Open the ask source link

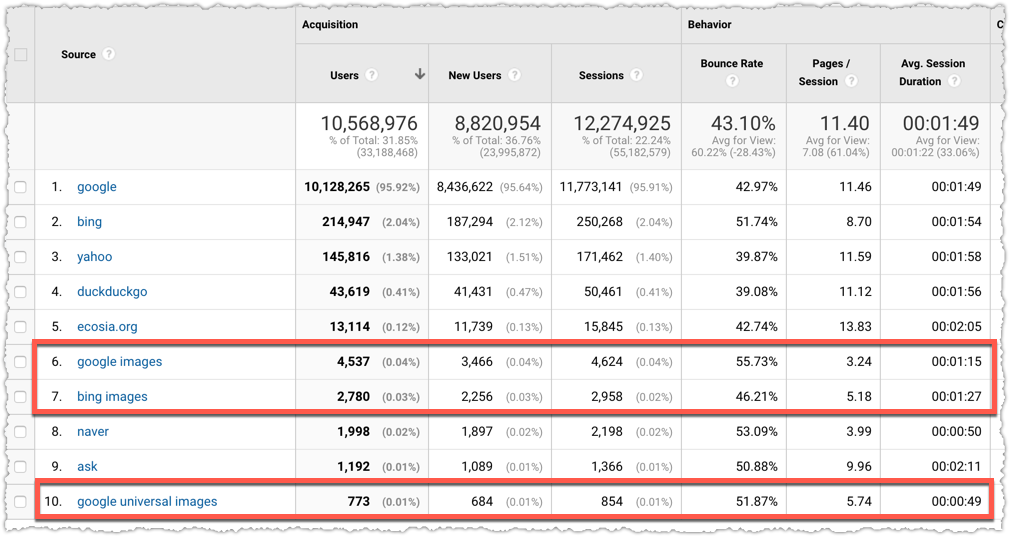pos(87,467)
